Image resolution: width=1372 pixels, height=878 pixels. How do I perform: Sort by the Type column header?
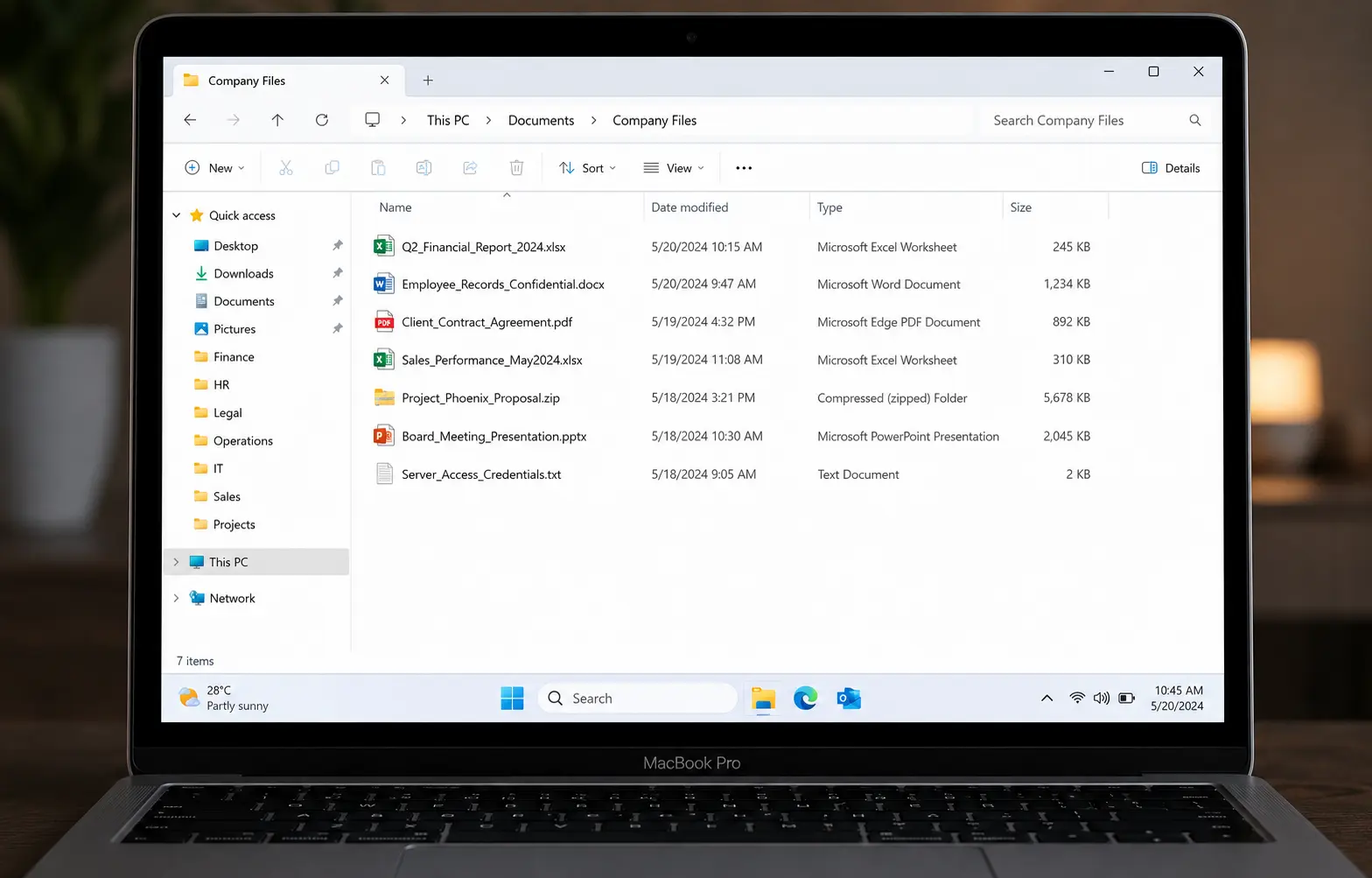coord(829,207)
